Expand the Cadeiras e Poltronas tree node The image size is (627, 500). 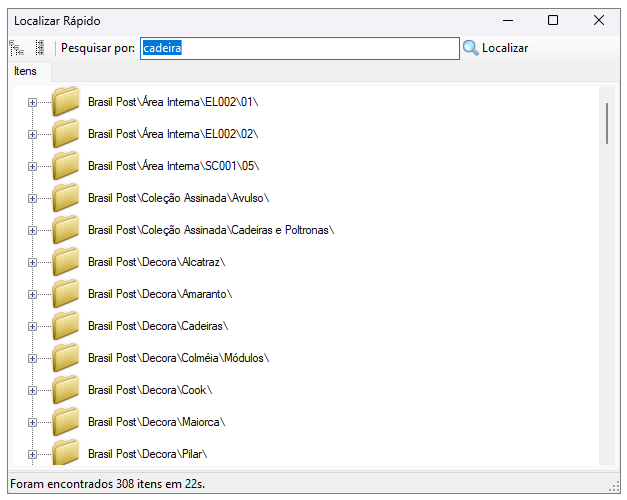[32, 230]
